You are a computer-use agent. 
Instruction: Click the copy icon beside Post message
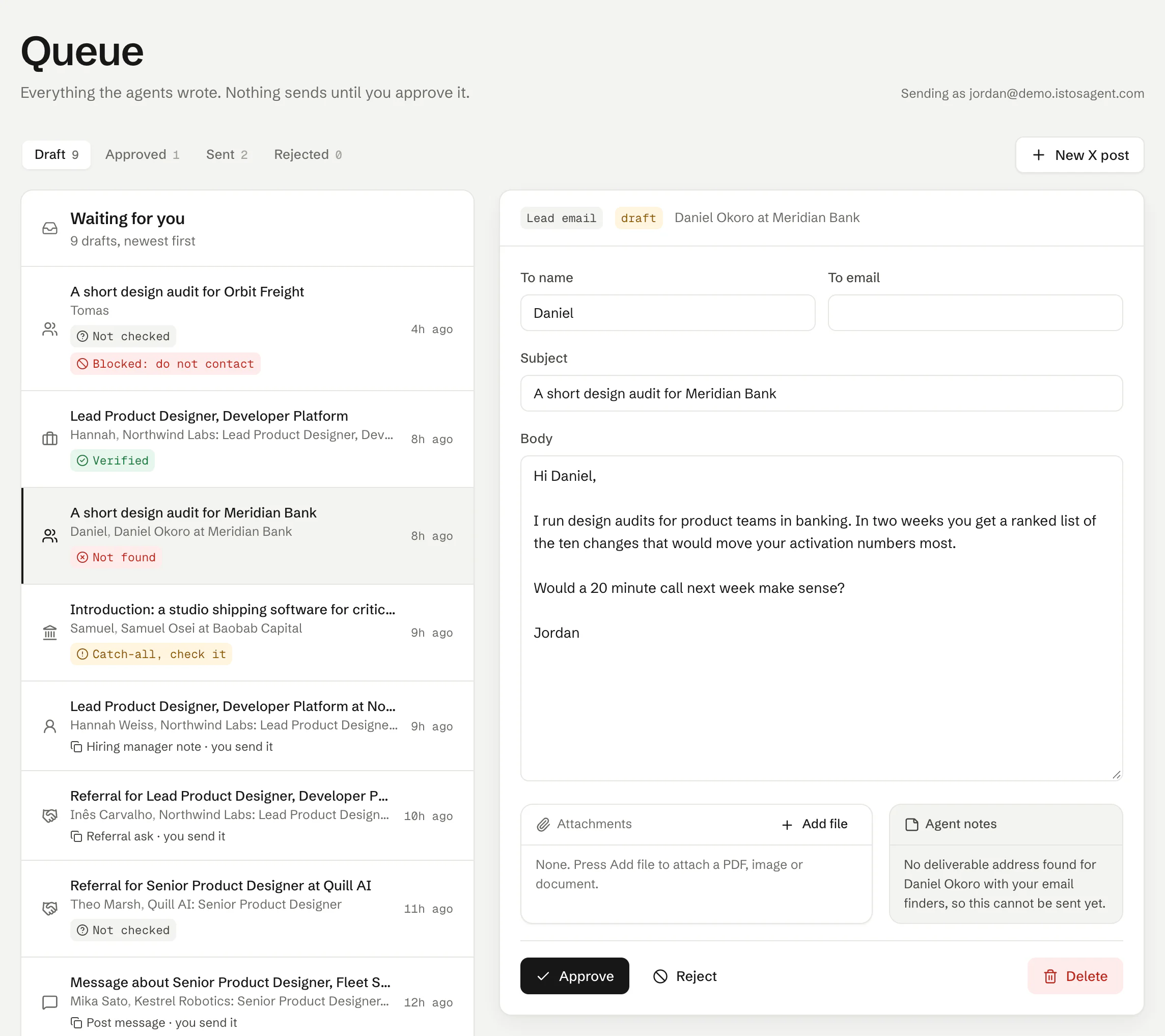(76, 1022)
